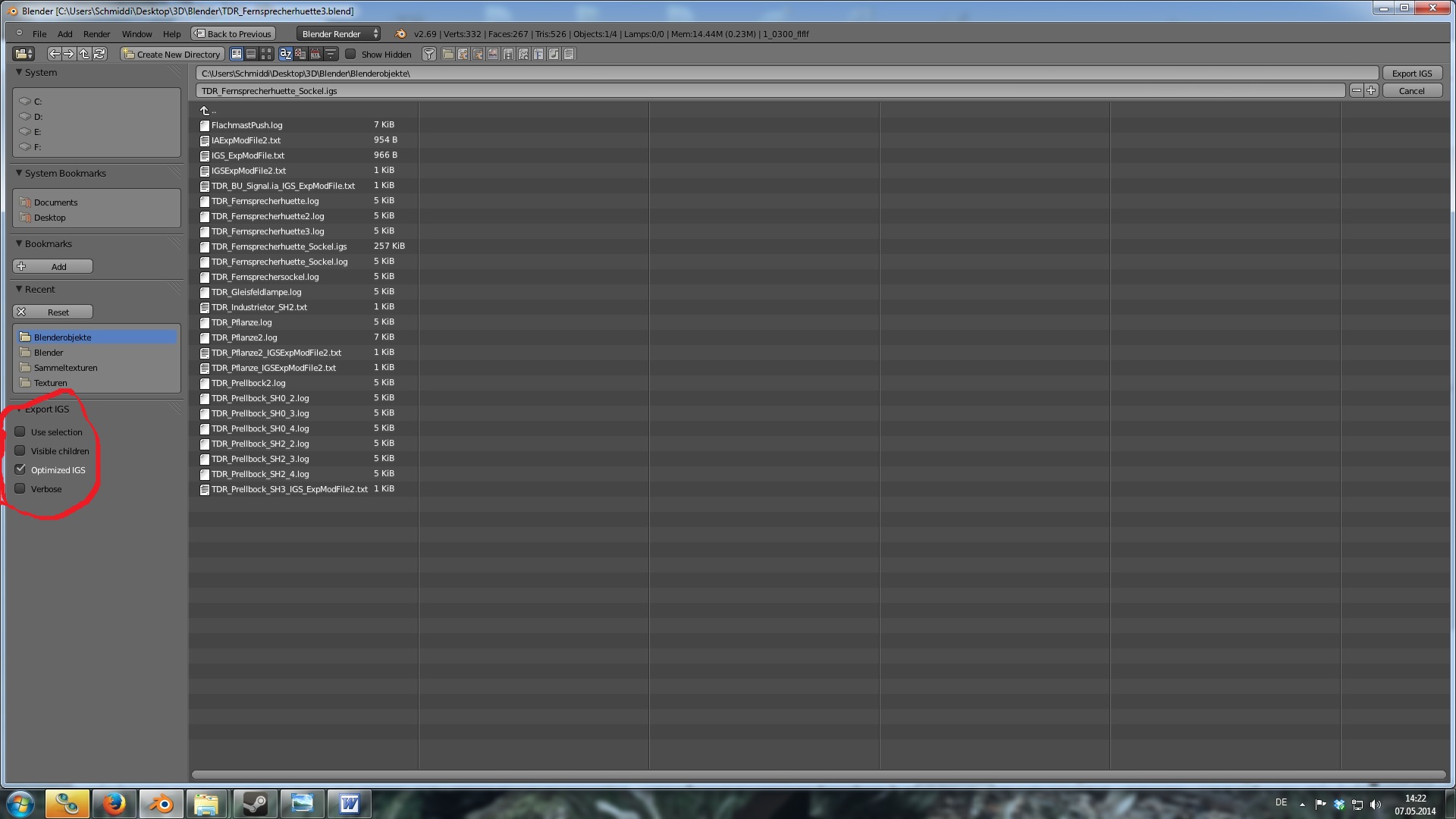Enable Show Hidden checkbox

351,54
